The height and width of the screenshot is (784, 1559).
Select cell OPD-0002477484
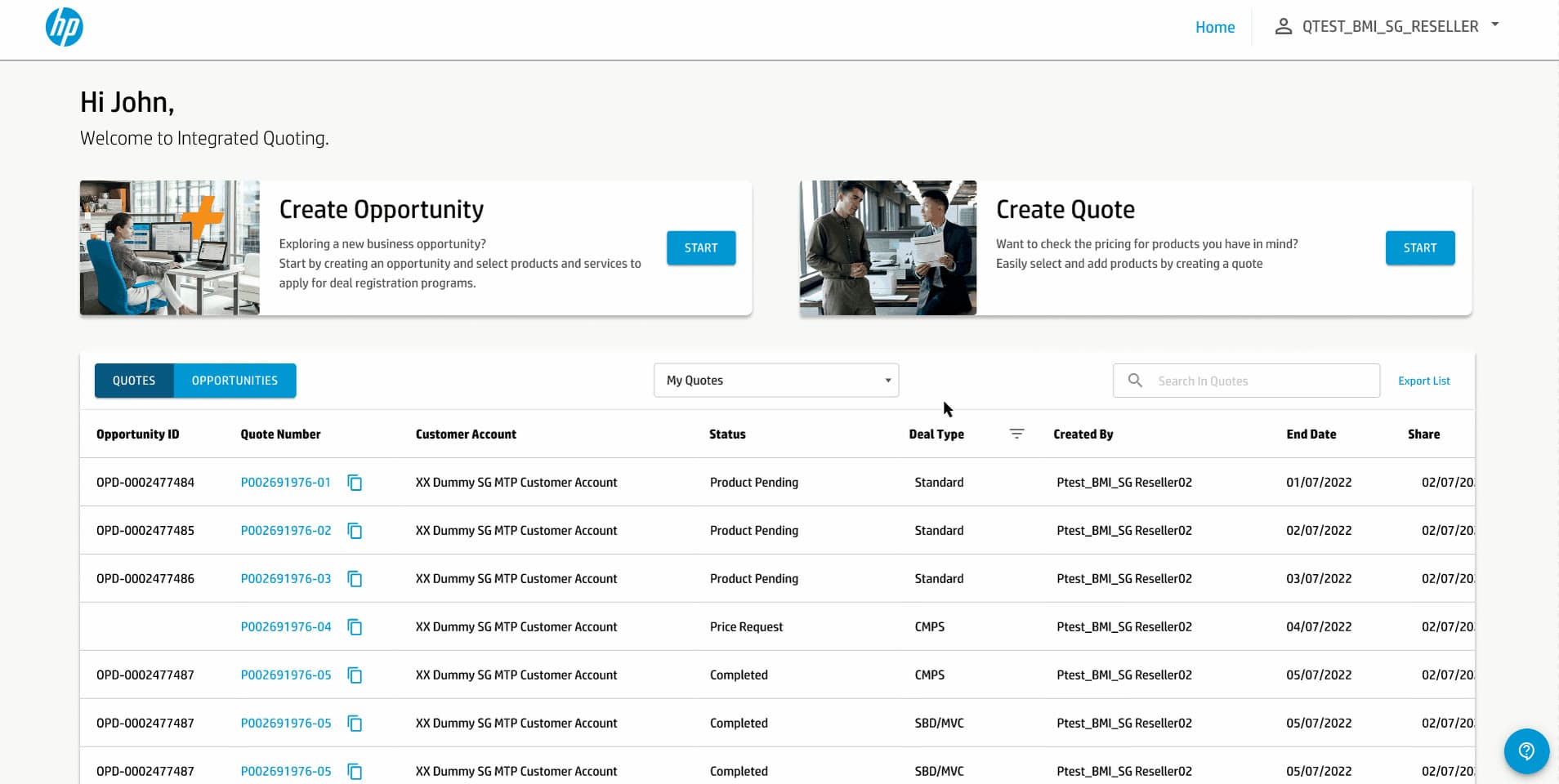[x=145, y=483]
